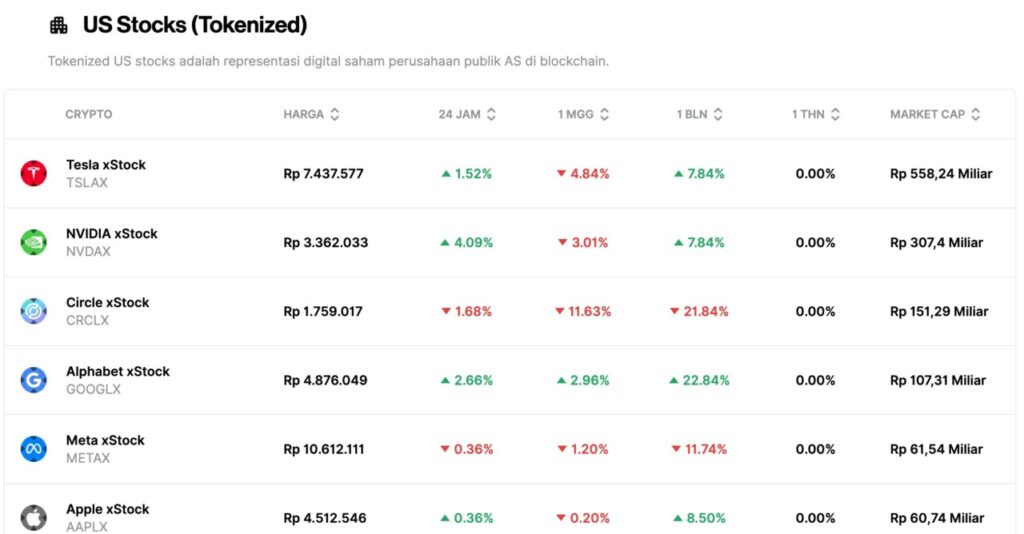
Task: Click the Alphabet Google logo icon
Action: pos(33,380)
